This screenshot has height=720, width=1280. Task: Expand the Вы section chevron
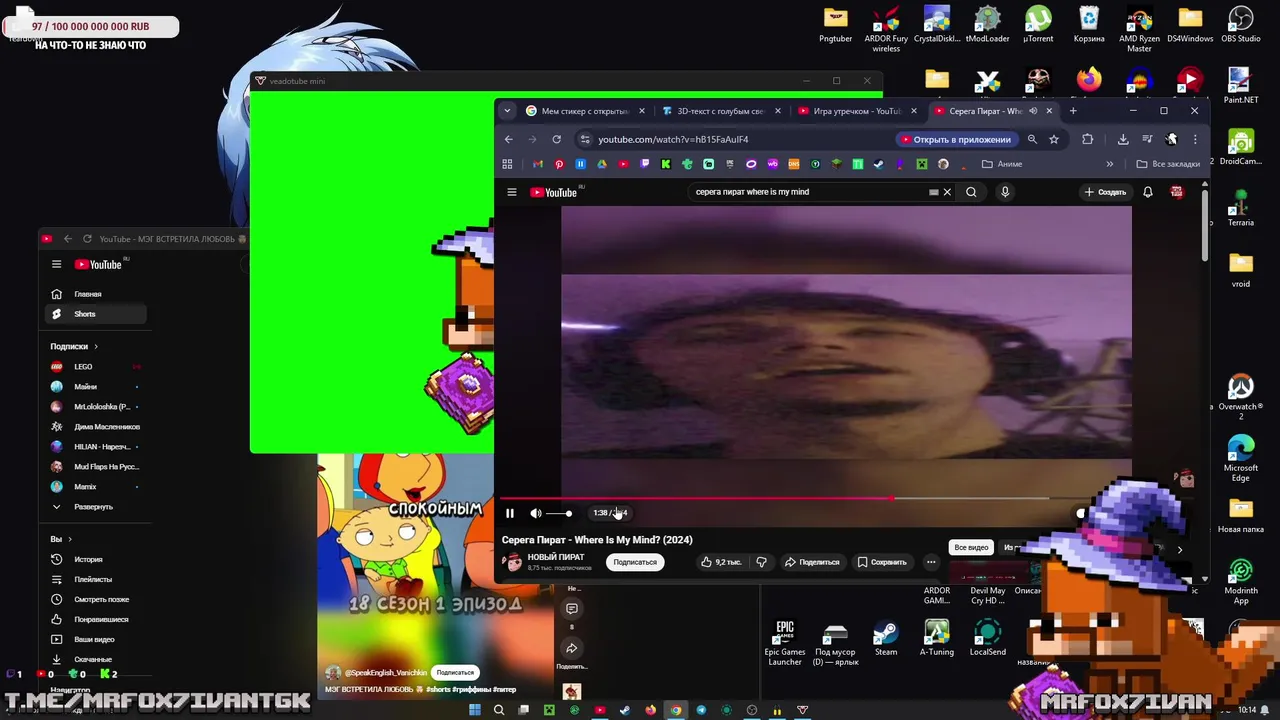pos(69,539)
